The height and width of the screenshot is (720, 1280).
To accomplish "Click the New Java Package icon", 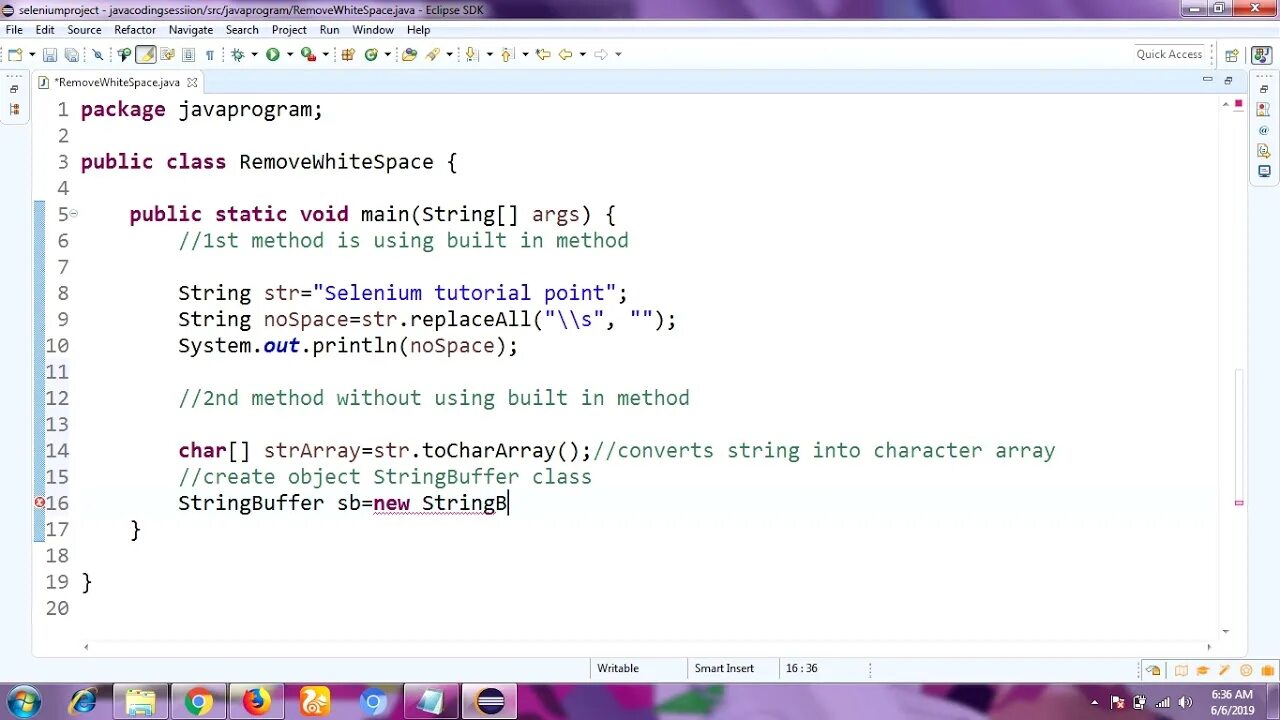I will tap(348, 54).
